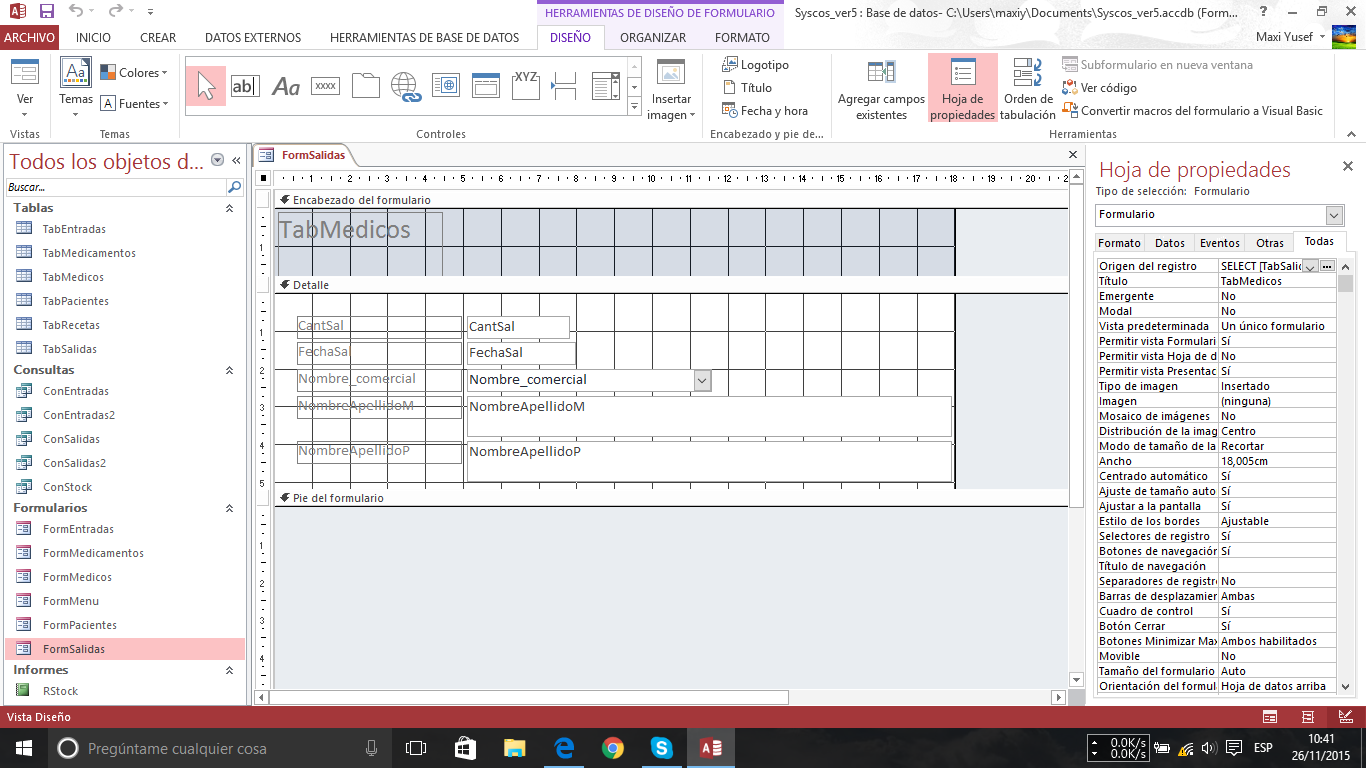
Task: Open Skype from the taskbar
Action: pos(661,748)
